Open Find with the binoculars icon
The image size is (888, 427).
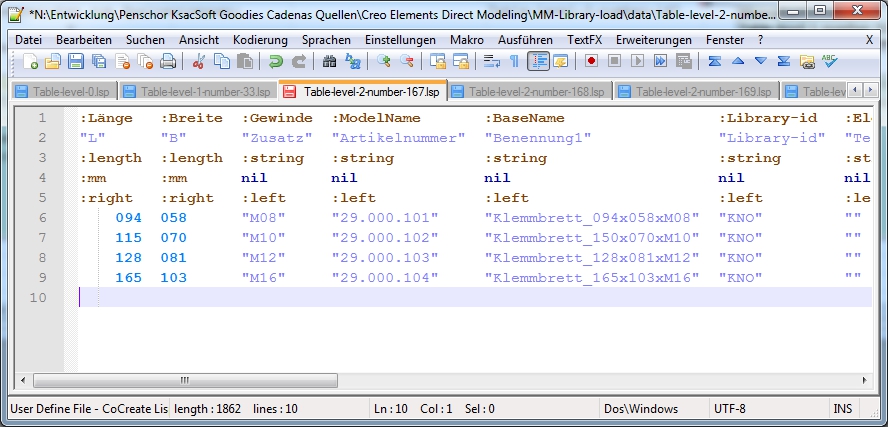tap(329, 62)
